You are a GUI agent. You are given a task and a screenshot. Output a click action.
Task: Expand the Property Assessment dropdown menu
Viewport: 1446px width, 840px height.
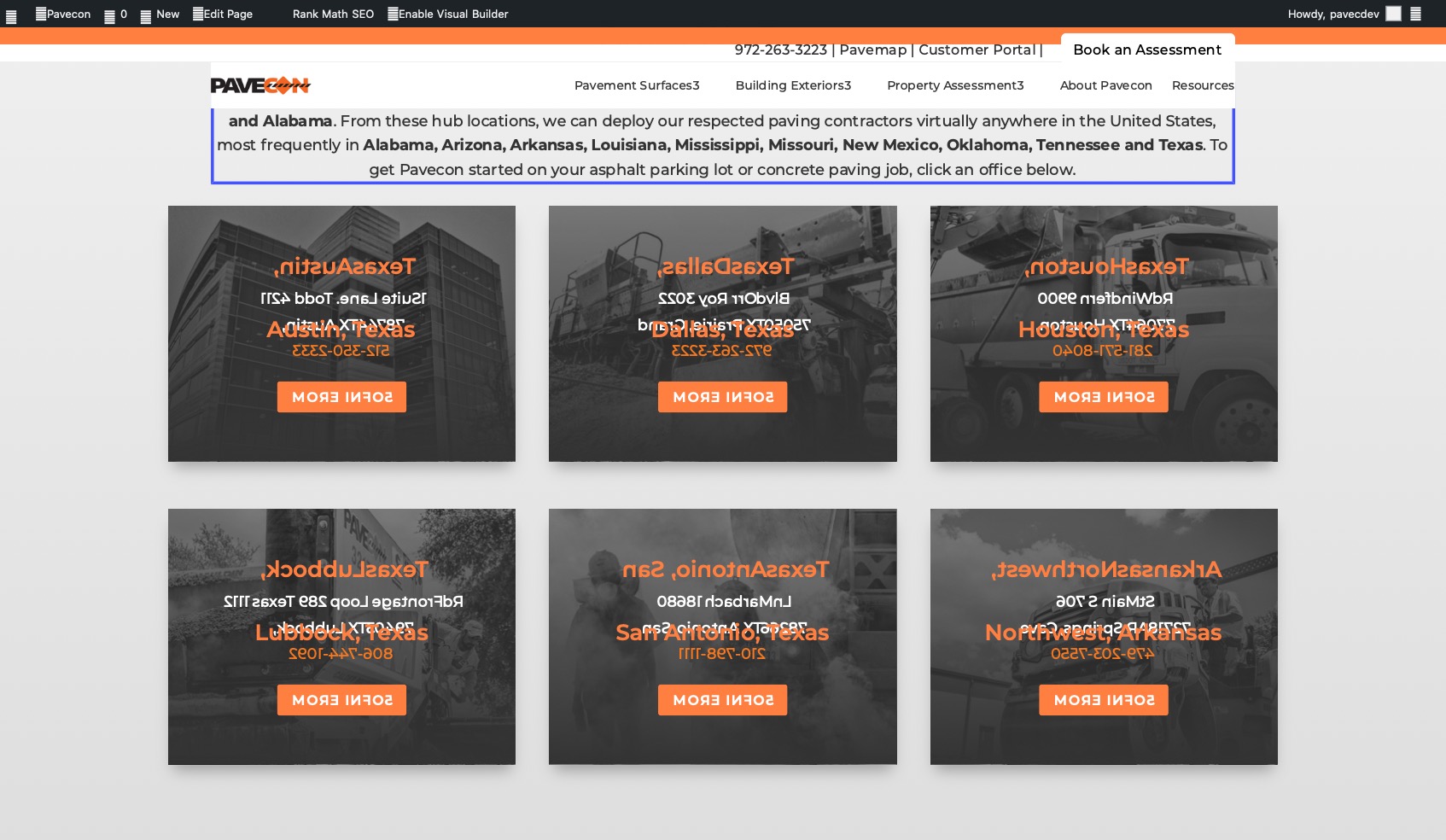point(954,85)
